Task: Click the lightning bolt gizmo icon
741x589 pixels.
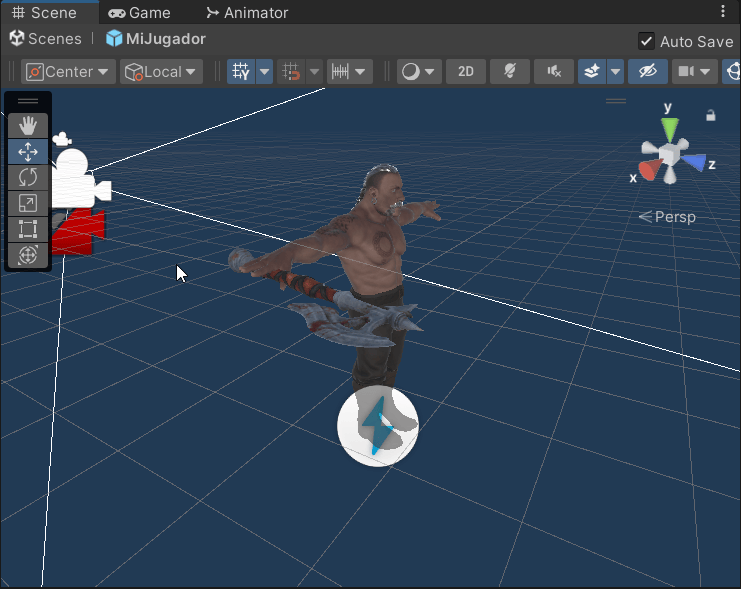Action: [x=378, y=426]
